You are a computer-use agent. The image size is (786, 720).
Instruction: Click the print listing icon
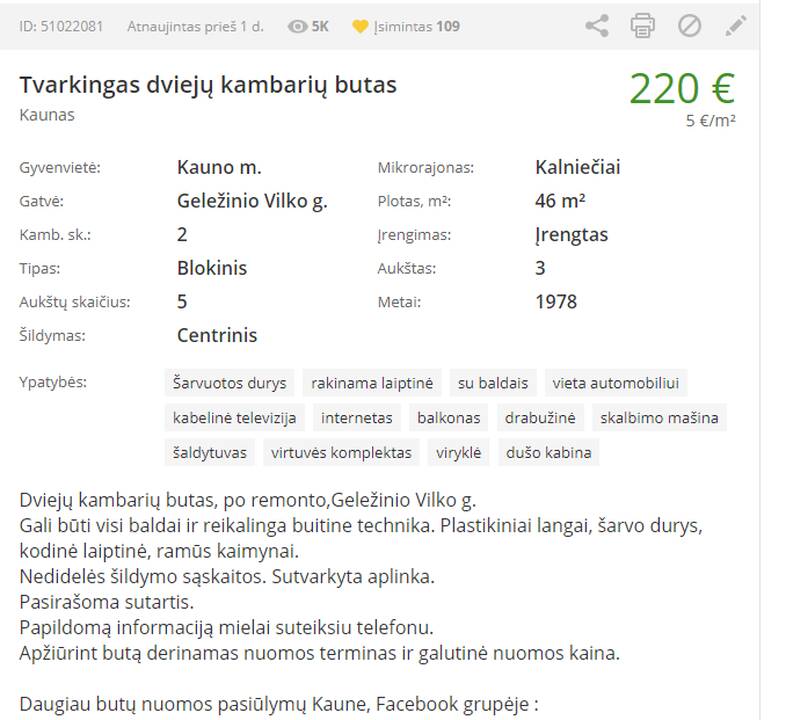(x=643, y=26)
